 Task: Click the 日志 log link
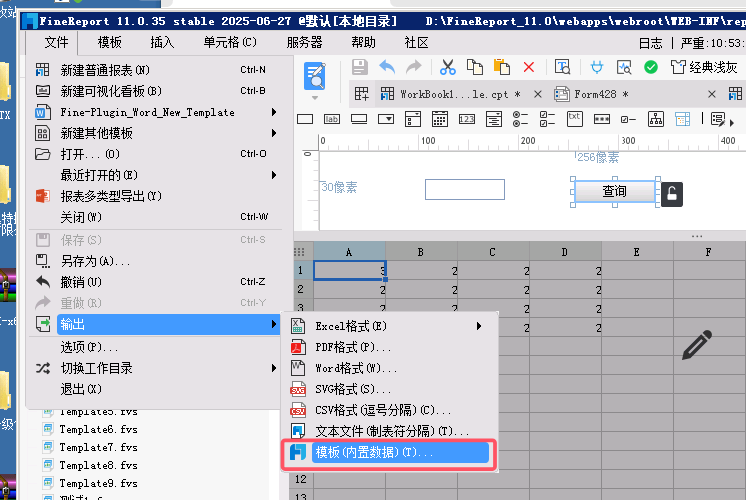tap(650, 43)
